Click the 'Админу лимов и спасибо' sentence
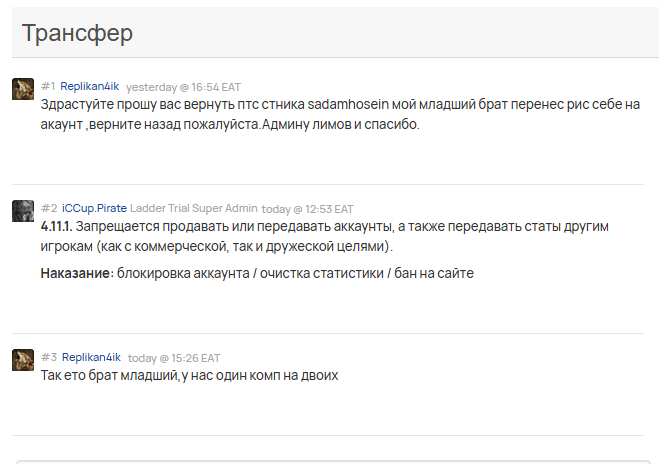Viewport: 659px width, 464px height. 341,124
